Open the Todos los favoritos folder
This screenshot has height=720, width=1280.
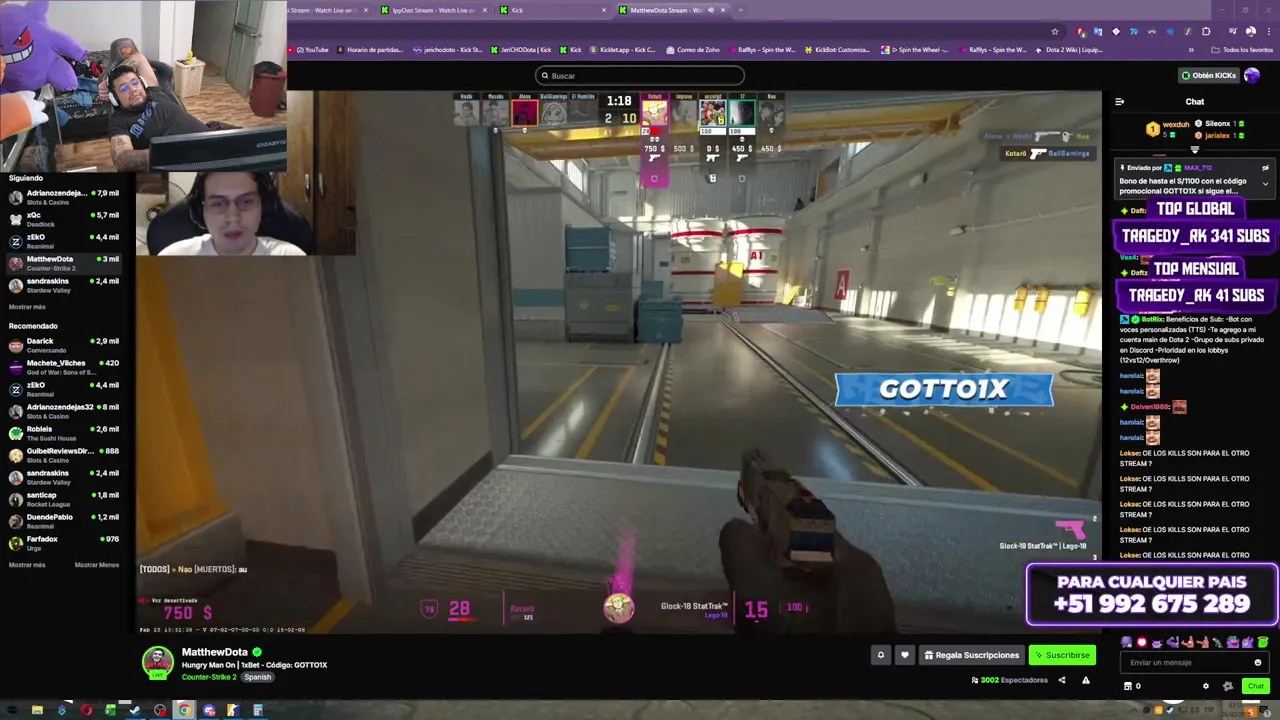1243,49
